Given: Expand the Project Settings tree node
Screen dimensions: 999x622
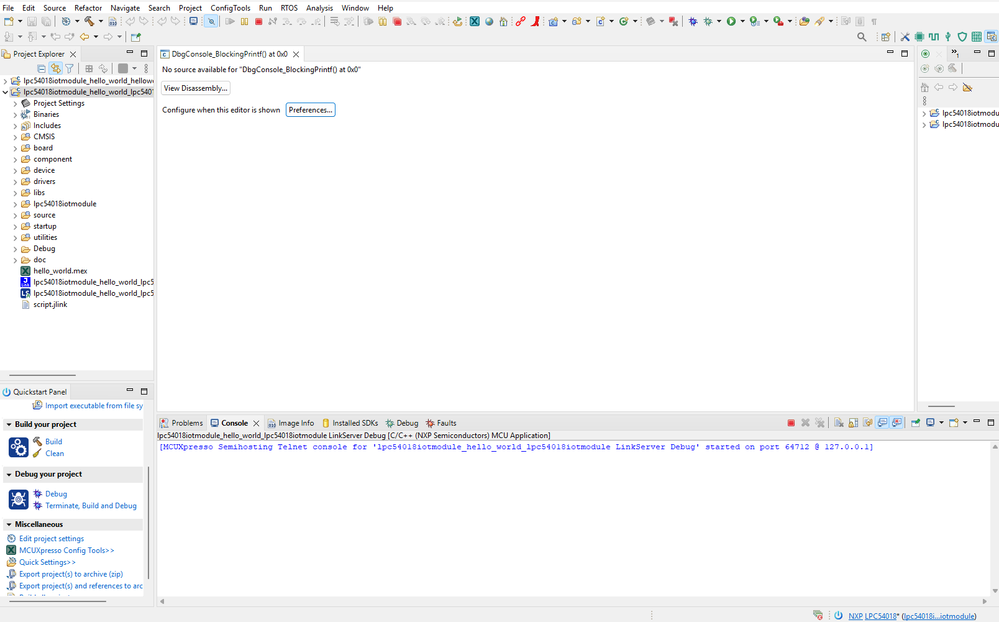Looking at the screenshot, I should pos(15,103).
